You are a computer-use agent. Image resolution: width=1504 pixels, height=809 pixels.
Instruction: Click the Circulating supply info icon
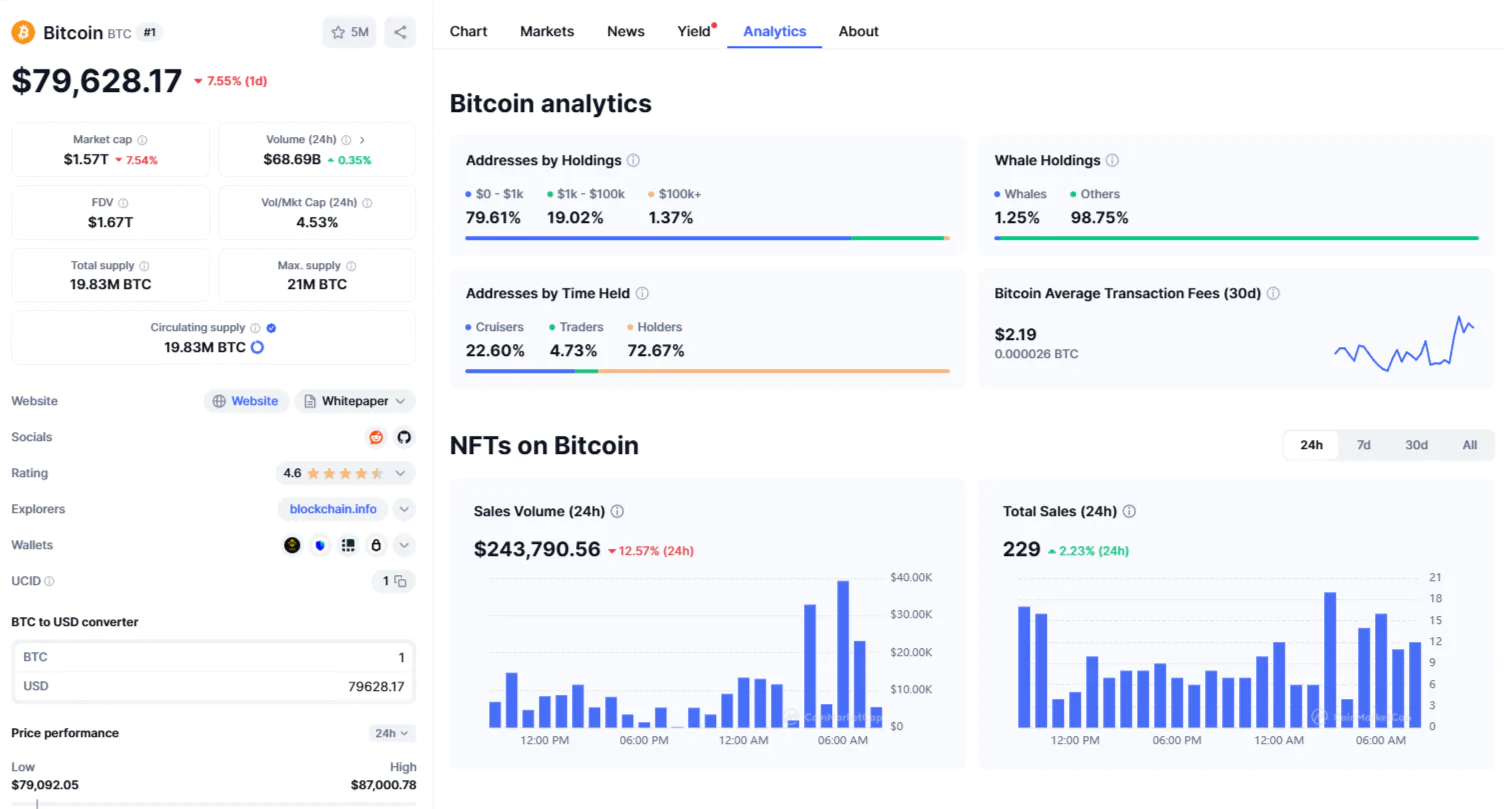pos(255,328)
